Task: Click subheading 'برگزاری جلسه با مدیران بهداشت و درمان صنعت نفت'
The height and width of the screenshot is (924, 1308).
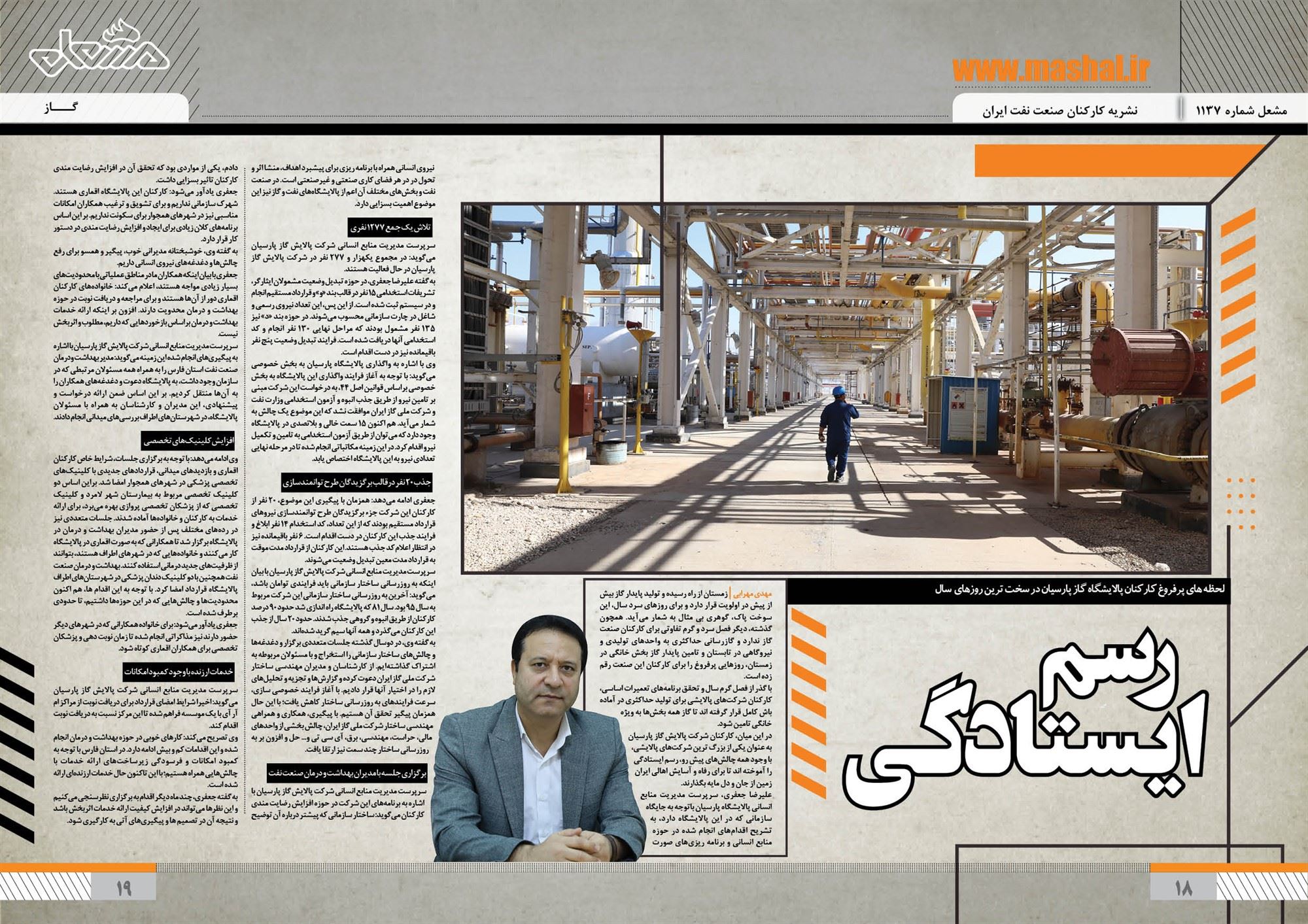Action: (347, 773)
